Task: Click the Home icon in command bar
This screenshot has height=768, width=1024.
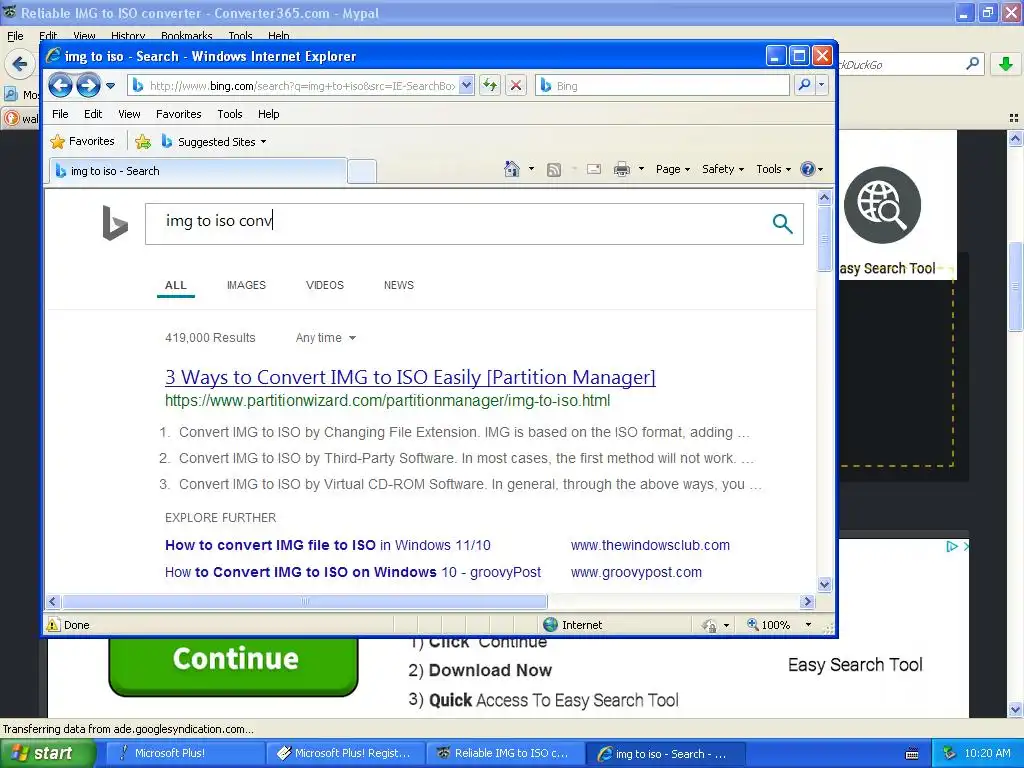Action: (x=511, y=169)
